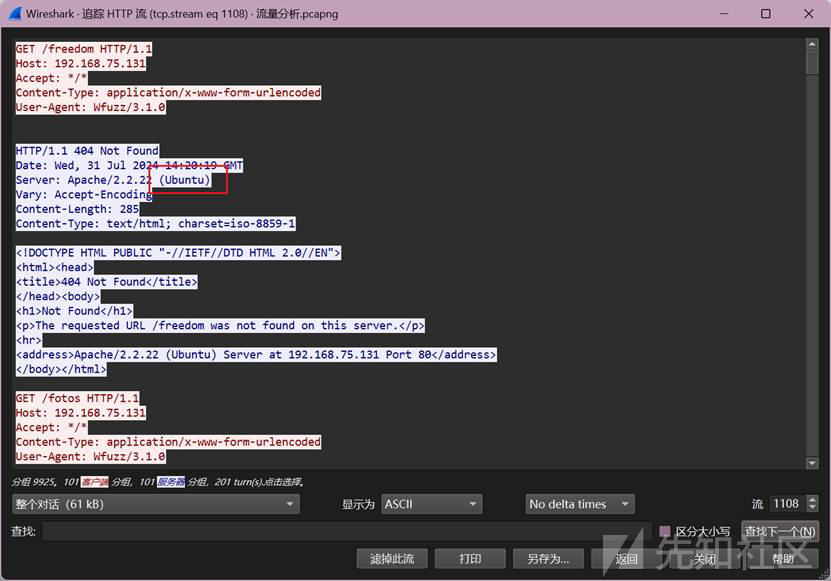This screenshot has height=581, width=831.
Task: Click the scrollbar down arrow
Action: coord(811,463)
